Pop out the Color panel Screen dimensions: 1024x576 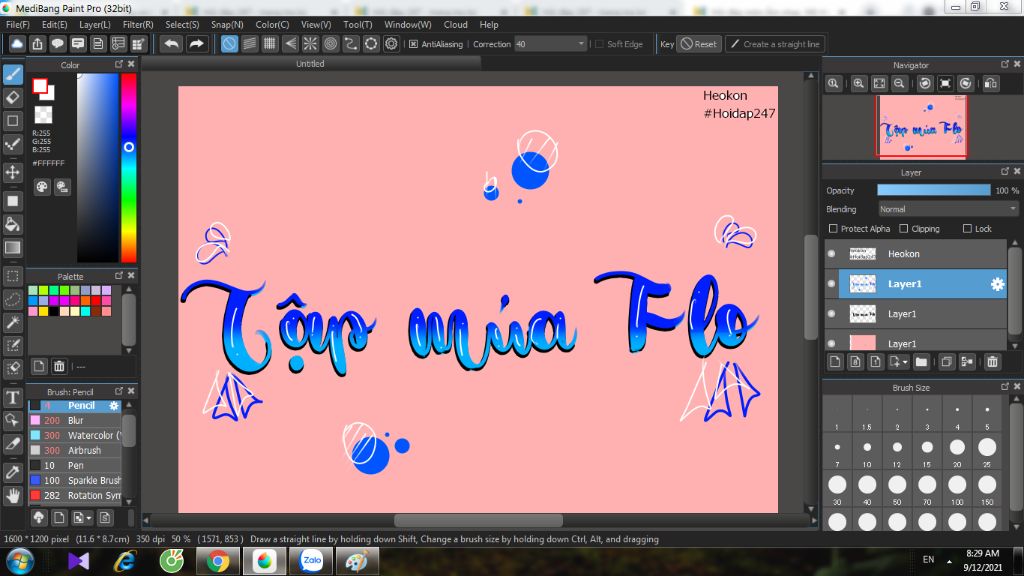(x=119, y=64)
